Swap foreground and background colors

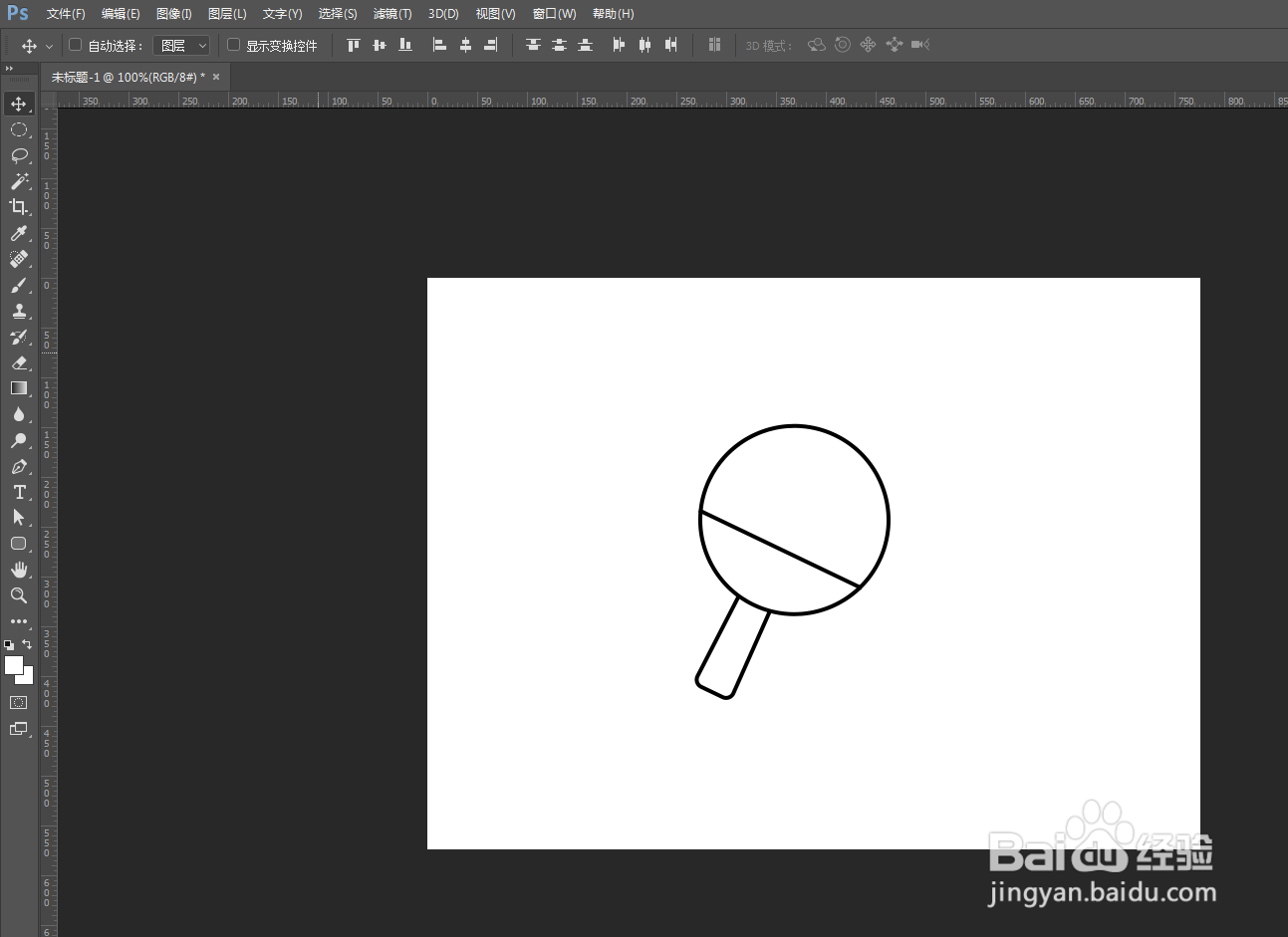27,644
